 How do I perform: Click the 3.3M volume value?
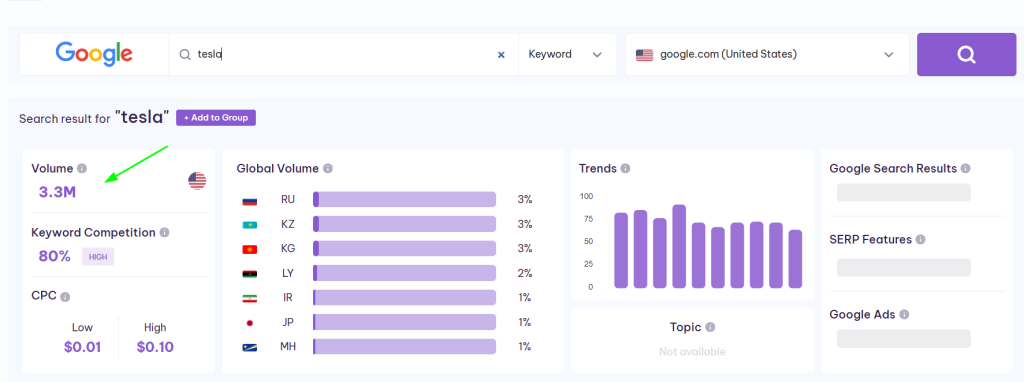click(57, 192)
